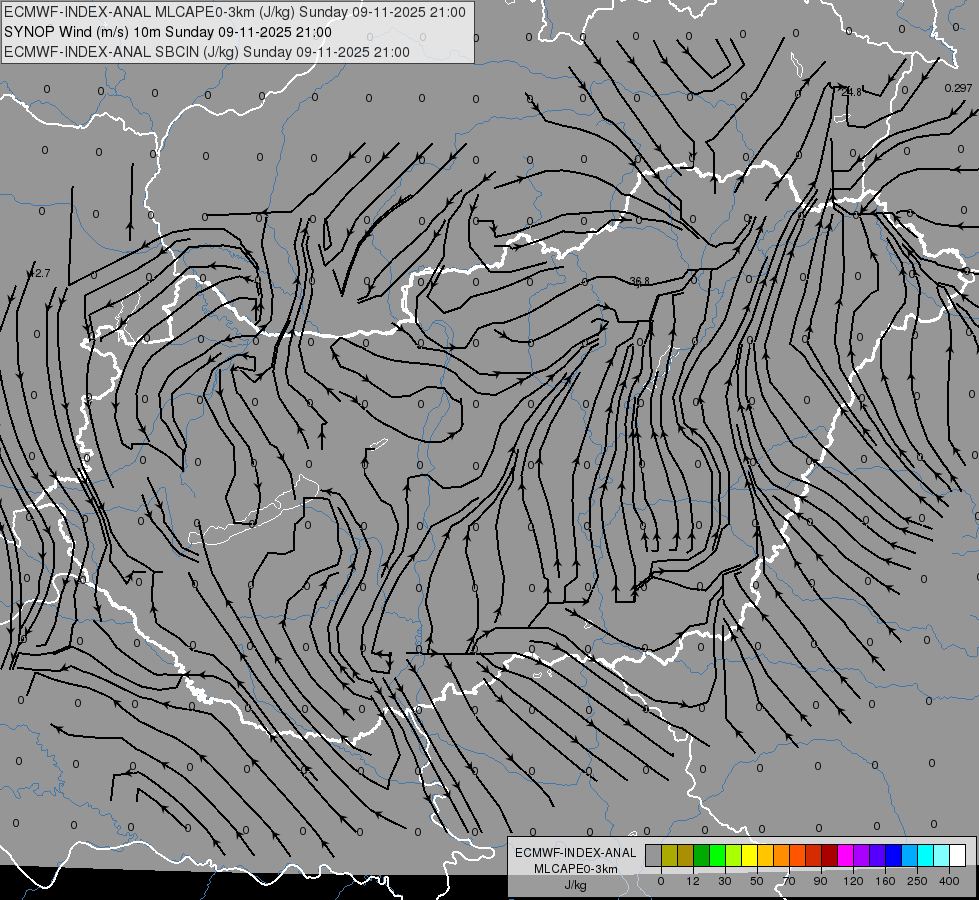
Task: Click the 'J/kg' unit label in legend
Action: click(576, 885)
